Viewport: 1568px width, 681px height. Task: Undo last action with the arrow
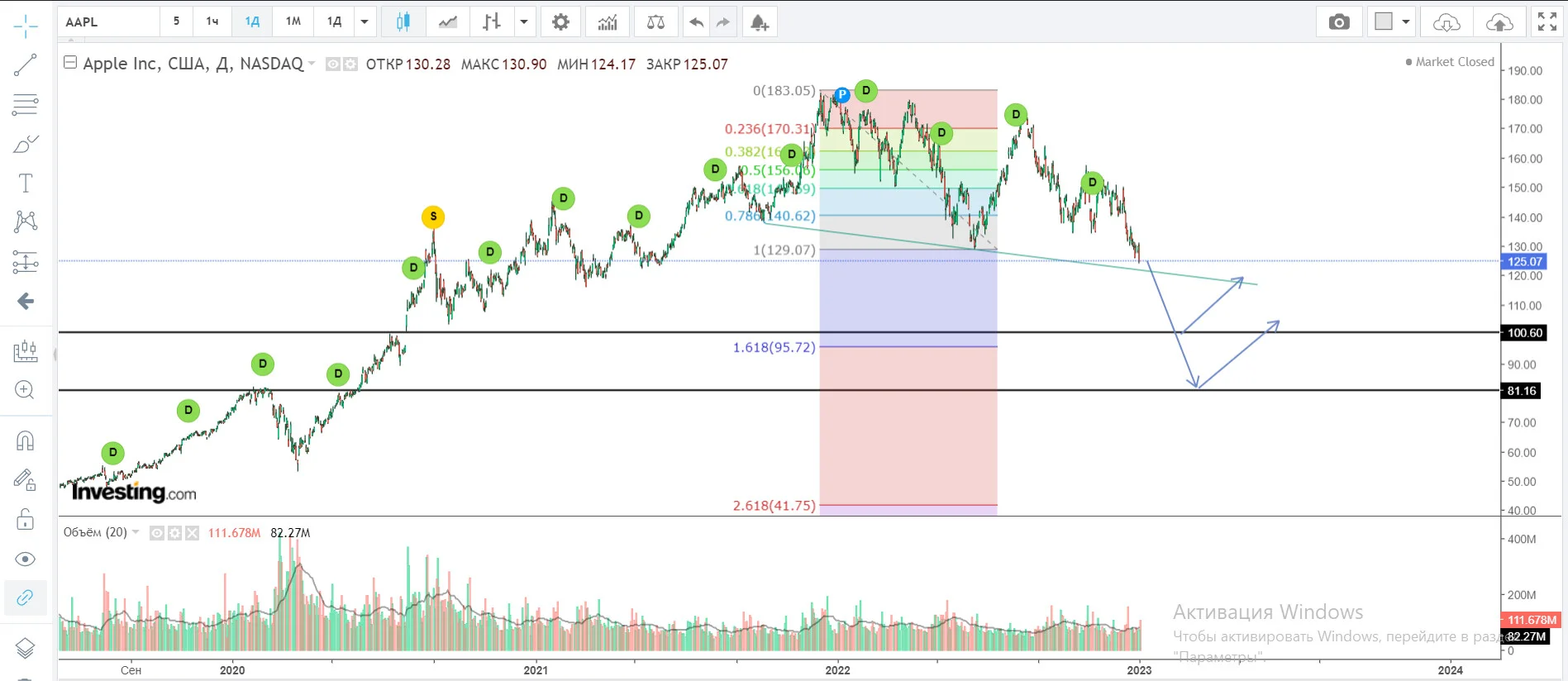696,21
